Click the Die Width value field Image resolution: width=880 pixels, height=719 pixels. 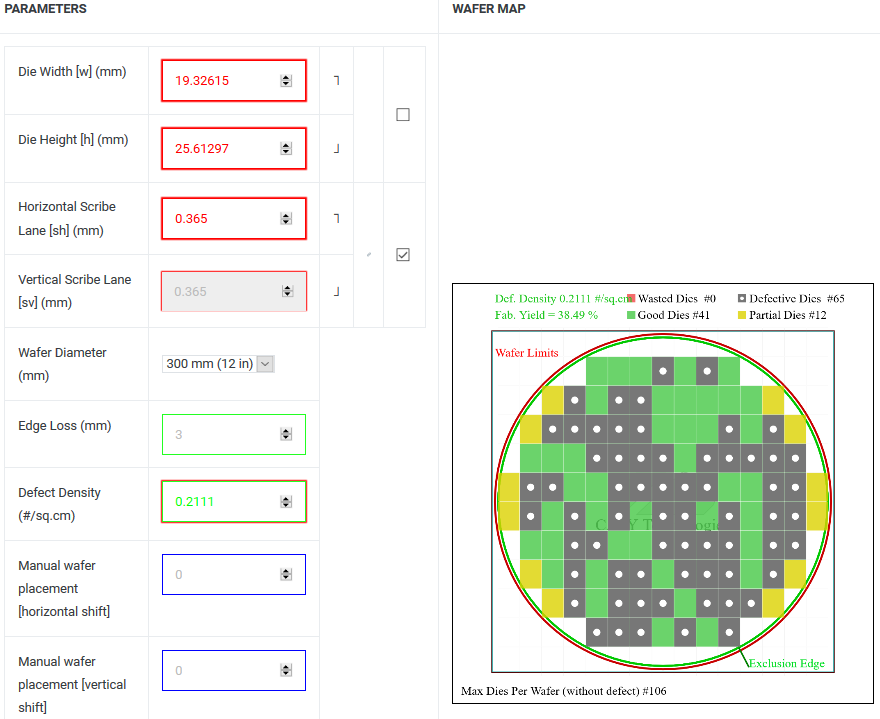tap(233, 80)
